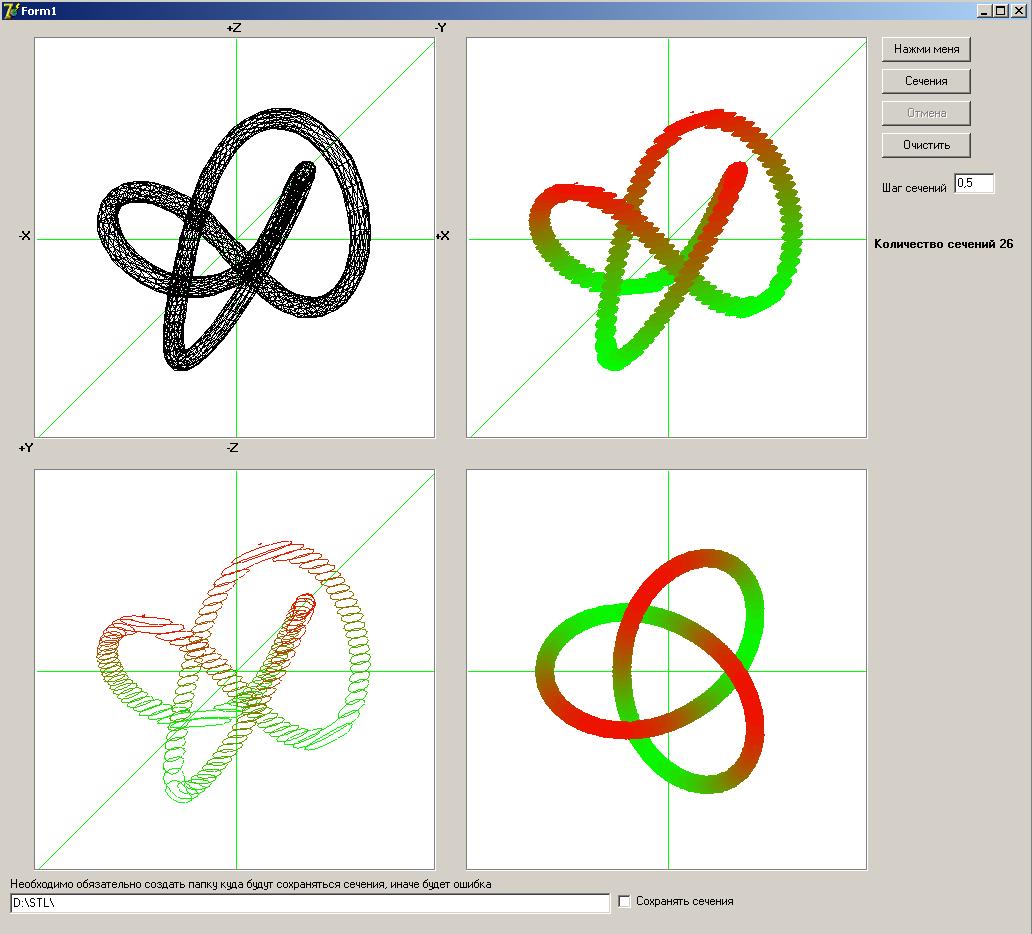The image size is (1032, 934).
Task: Click the greyed-out "Отмена" button
Action: coord(926,113)
